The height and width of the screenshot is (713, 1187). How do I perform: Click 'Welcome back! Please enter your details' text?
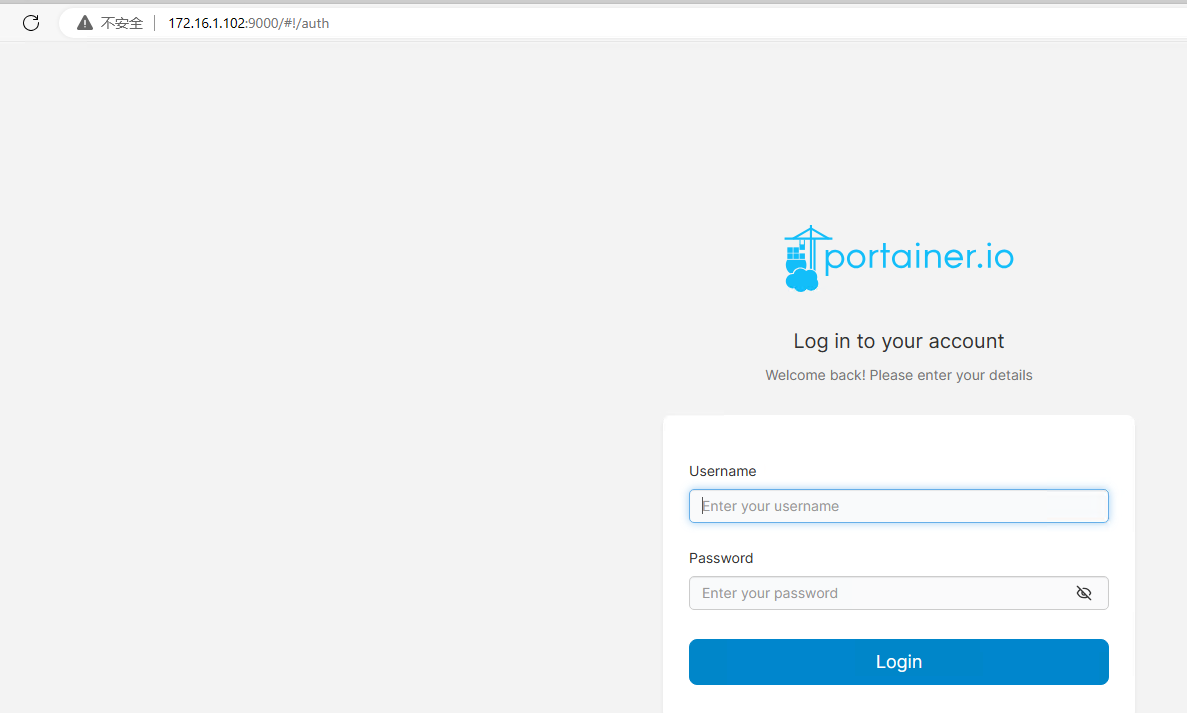899,375
